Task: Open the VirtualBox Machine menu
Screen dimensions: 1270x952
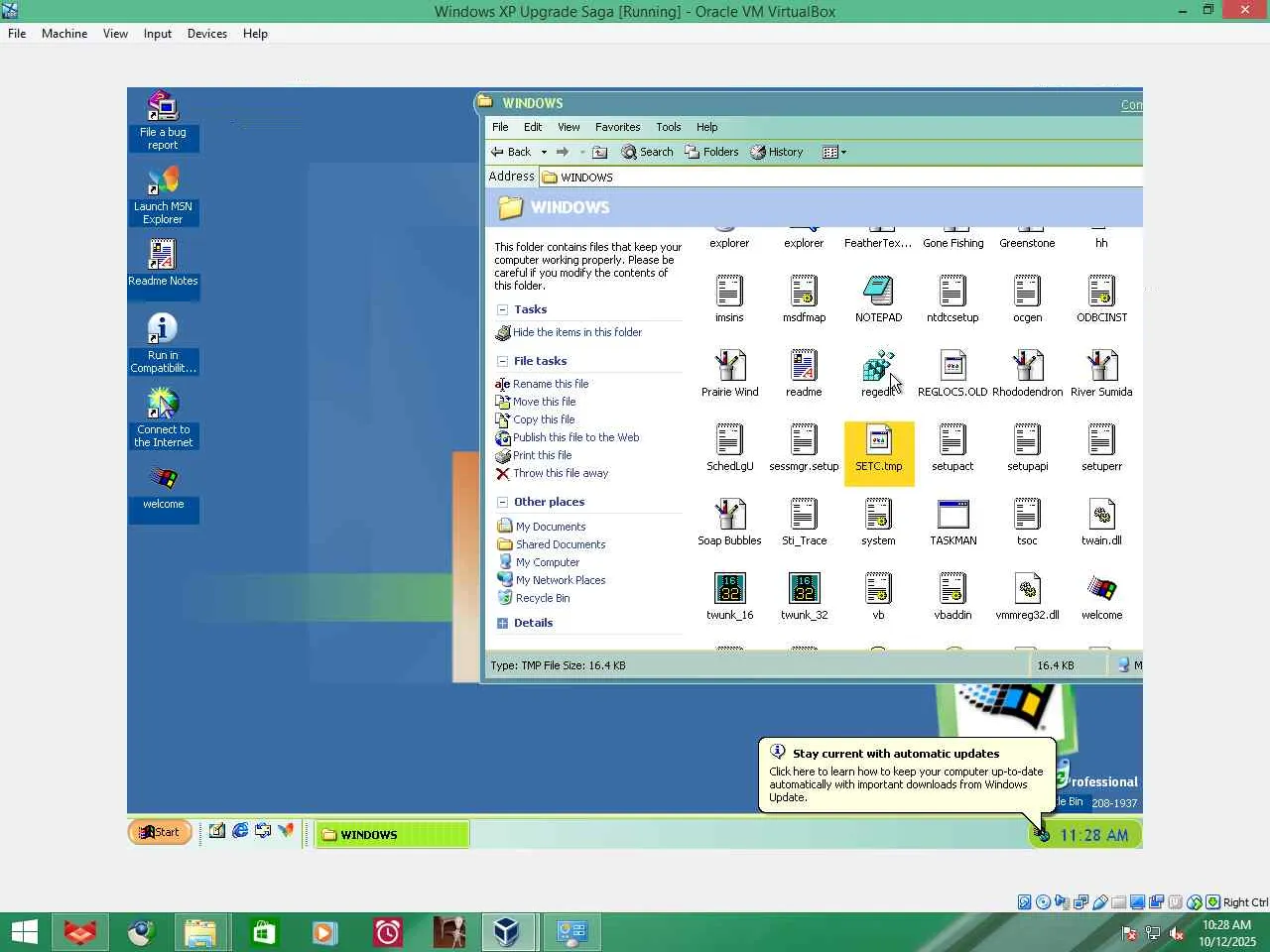Action: point(64,34)
